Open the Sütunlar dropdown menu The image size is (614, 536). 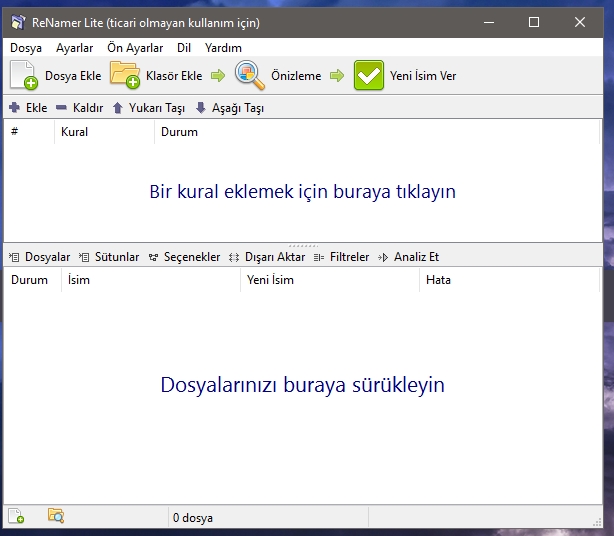109,257
